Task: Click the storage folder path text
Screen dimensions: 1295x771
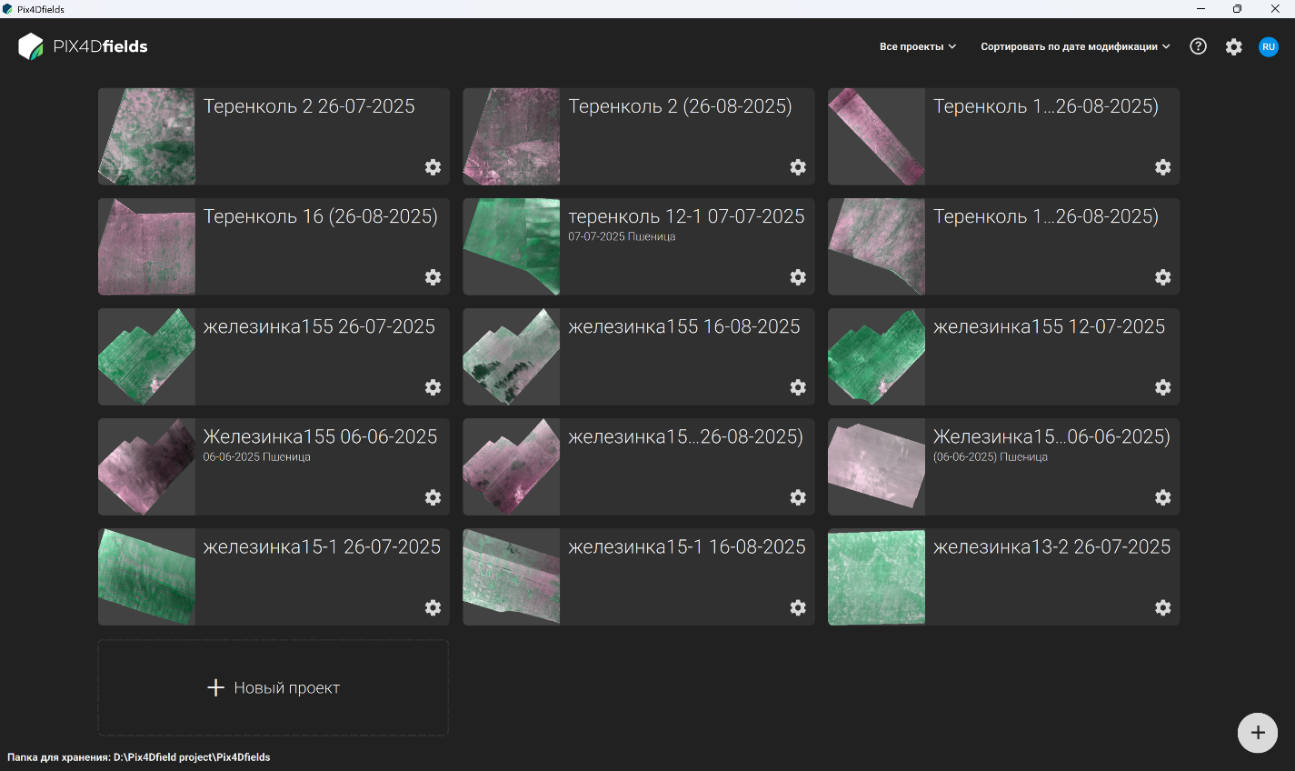Action: 139,757
